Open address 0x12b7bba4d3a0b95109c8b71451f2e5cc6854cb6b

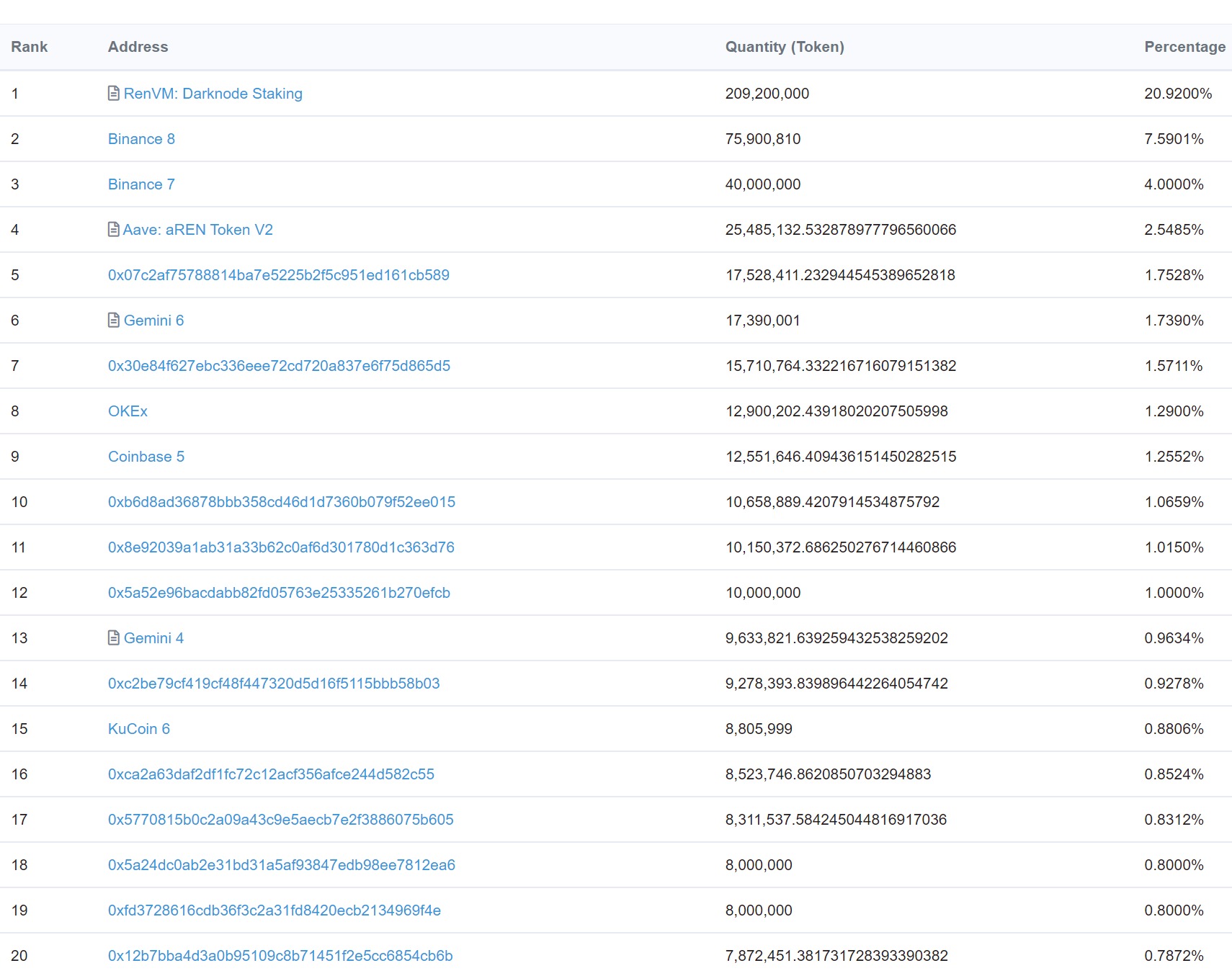280,956
